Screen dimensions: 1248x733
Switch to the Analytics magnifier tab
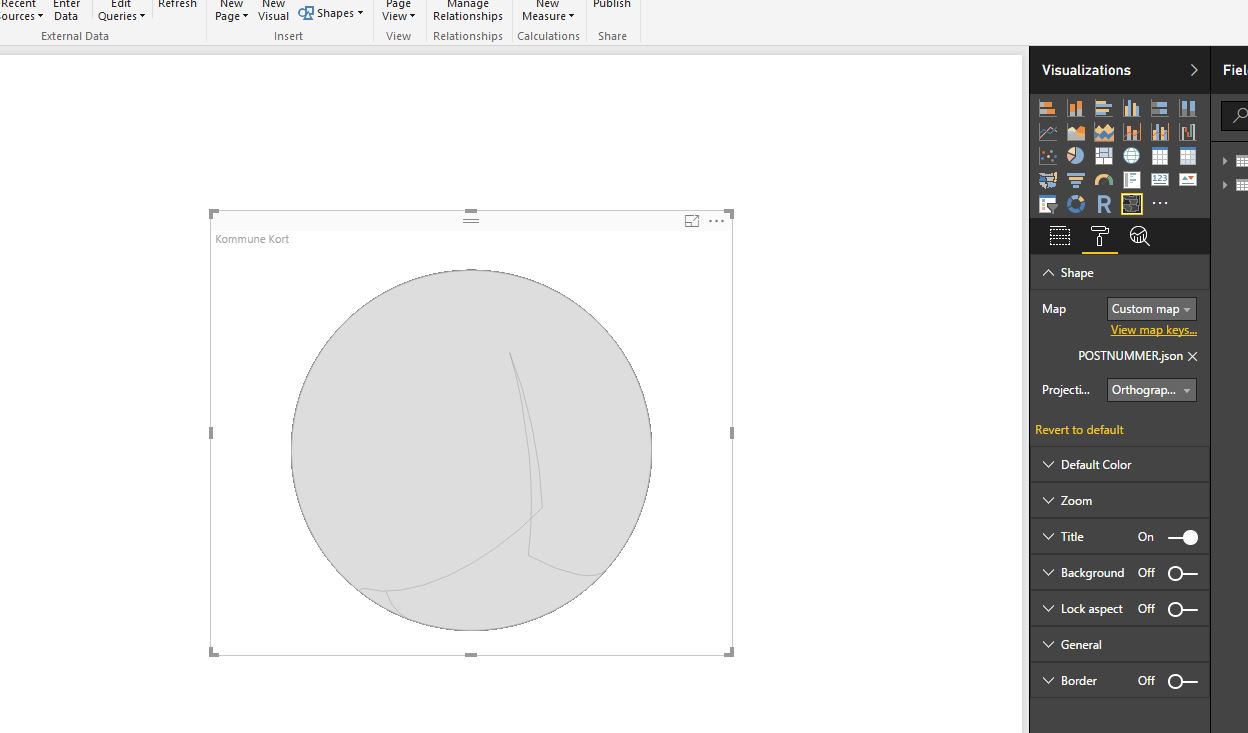[x=1139, y=236]
